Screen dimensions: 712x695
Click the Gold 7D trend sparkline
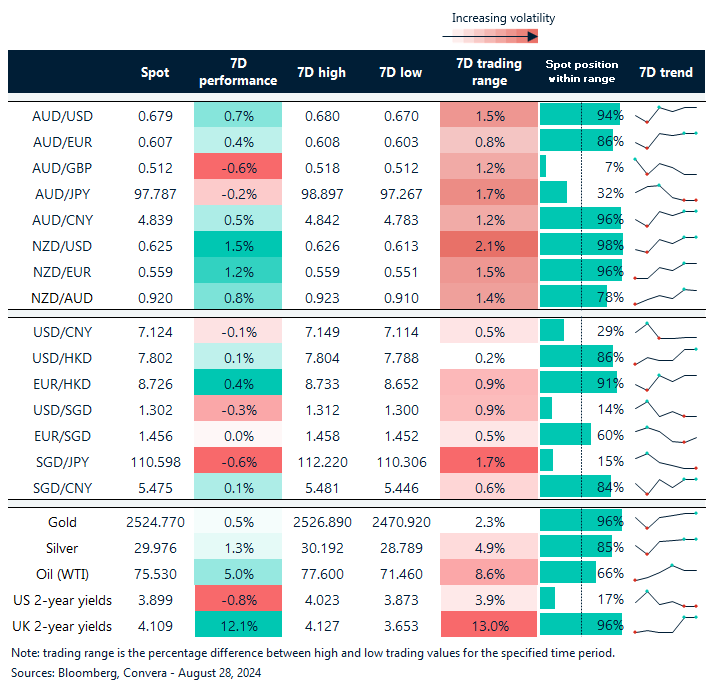pyautogui.click(x=665, y=521)
